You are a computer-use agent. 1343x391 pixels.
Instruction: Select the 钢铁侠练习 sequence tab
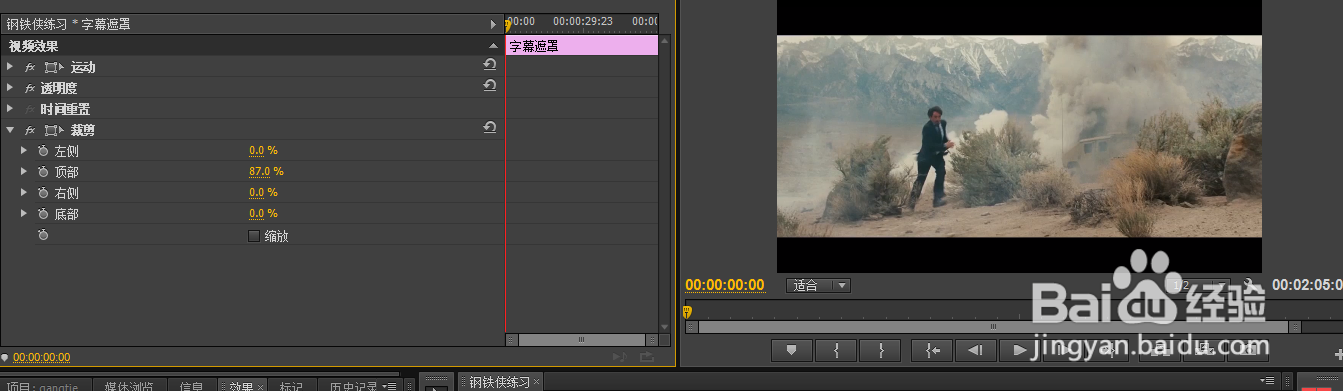(x=499, y=382)
